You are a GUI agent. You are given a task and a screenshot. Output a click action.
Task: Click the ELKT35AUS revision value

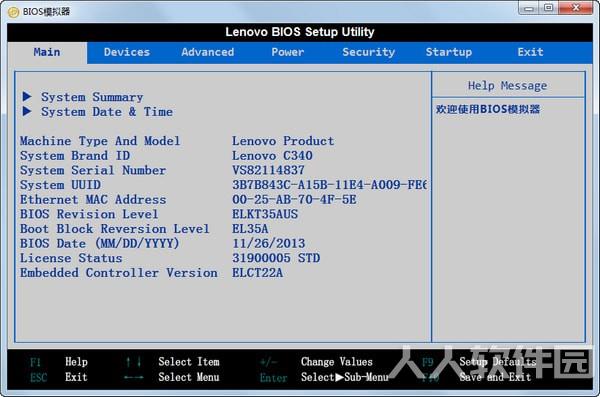(265, 214)
